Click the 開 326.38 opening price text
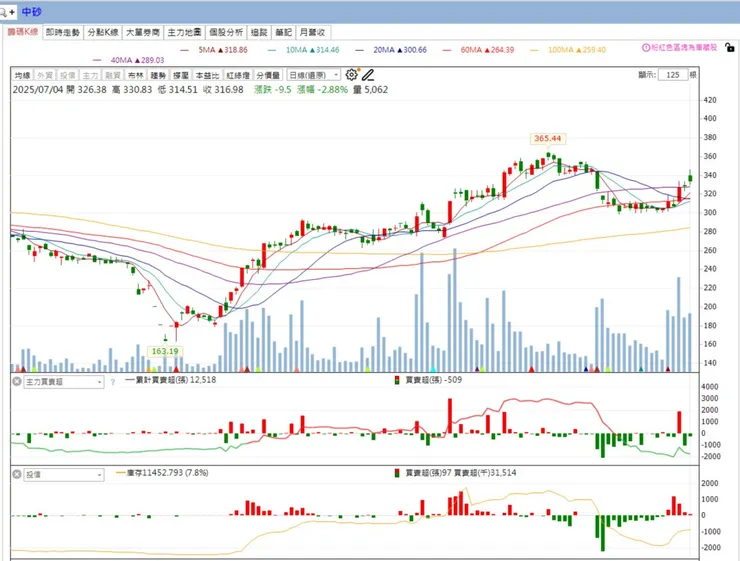The width and height of the screenshot is (740, 561). click(86, 90)
